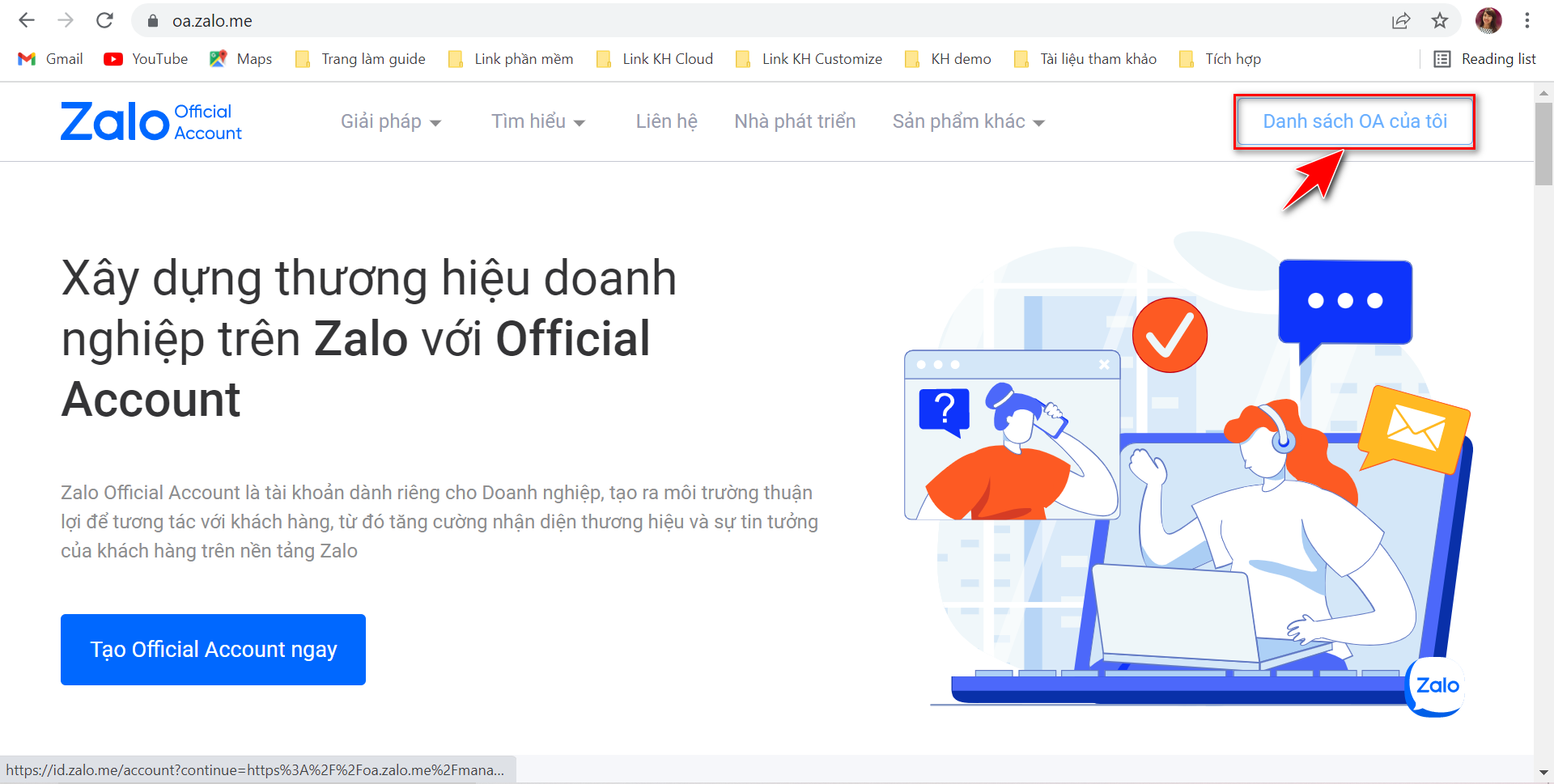
Task: Click the round Zalo chat badge
Action: click(1436, 686)
